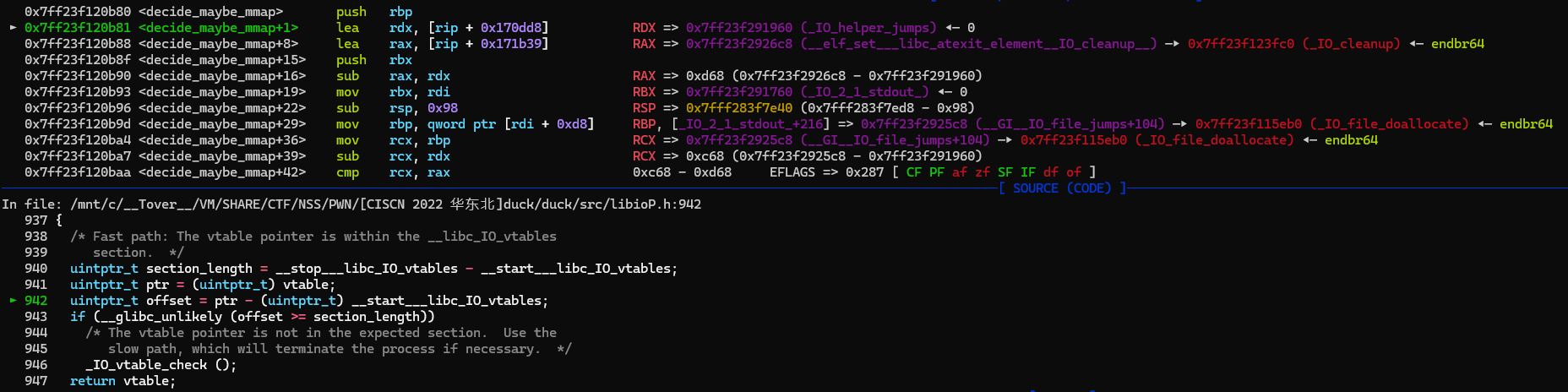Select the SOURCE (CODE) section header
The height and width of the screenshot is (392, 1568).
tap(1062, 188)
